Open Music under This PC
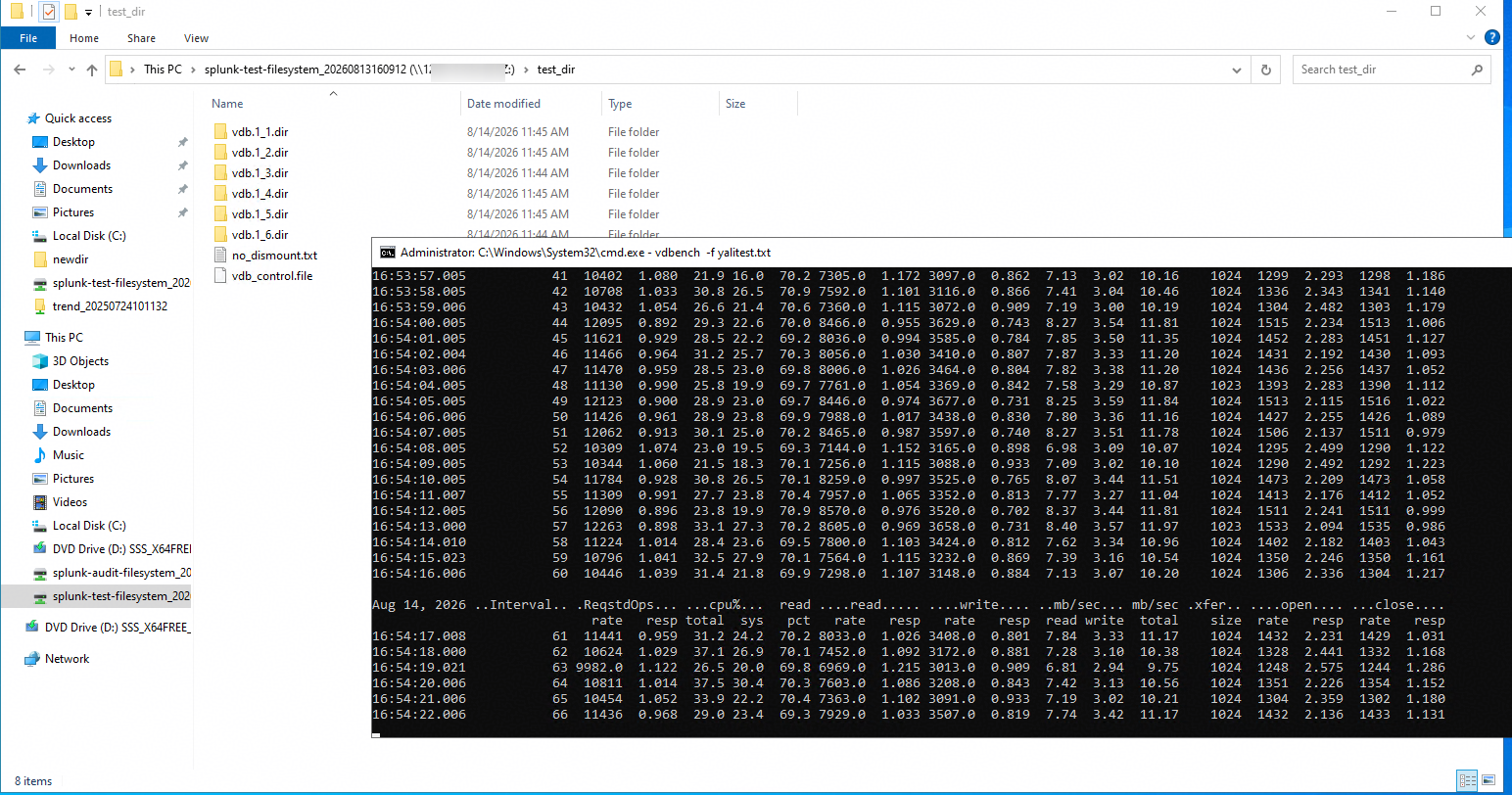The width and height of the screenshot is (1512, 795). 69,455
